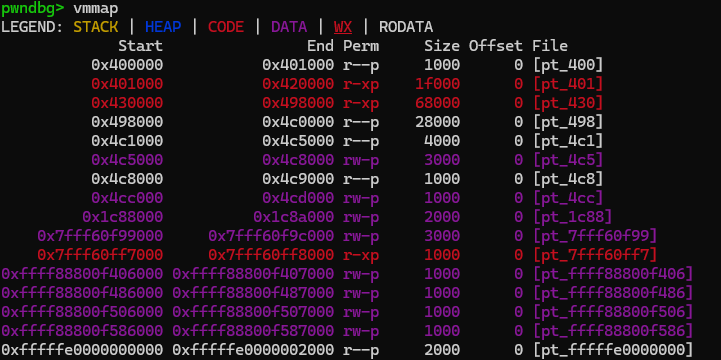The width and height of the screenshot is (721, 360).
Task: Click the End column header
Action: [320, 46]
